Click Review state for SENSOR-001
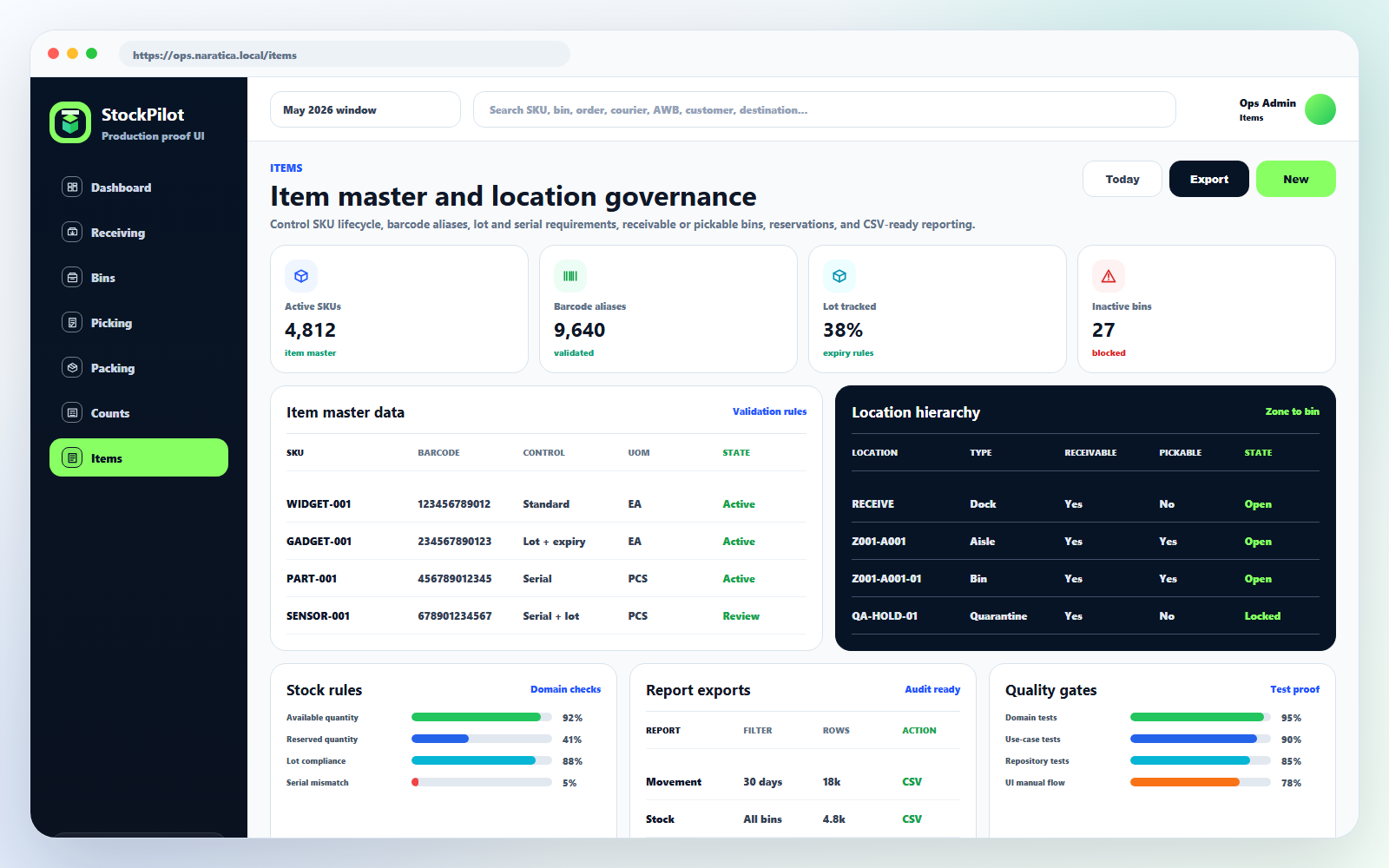 click(x=741, y=615)
